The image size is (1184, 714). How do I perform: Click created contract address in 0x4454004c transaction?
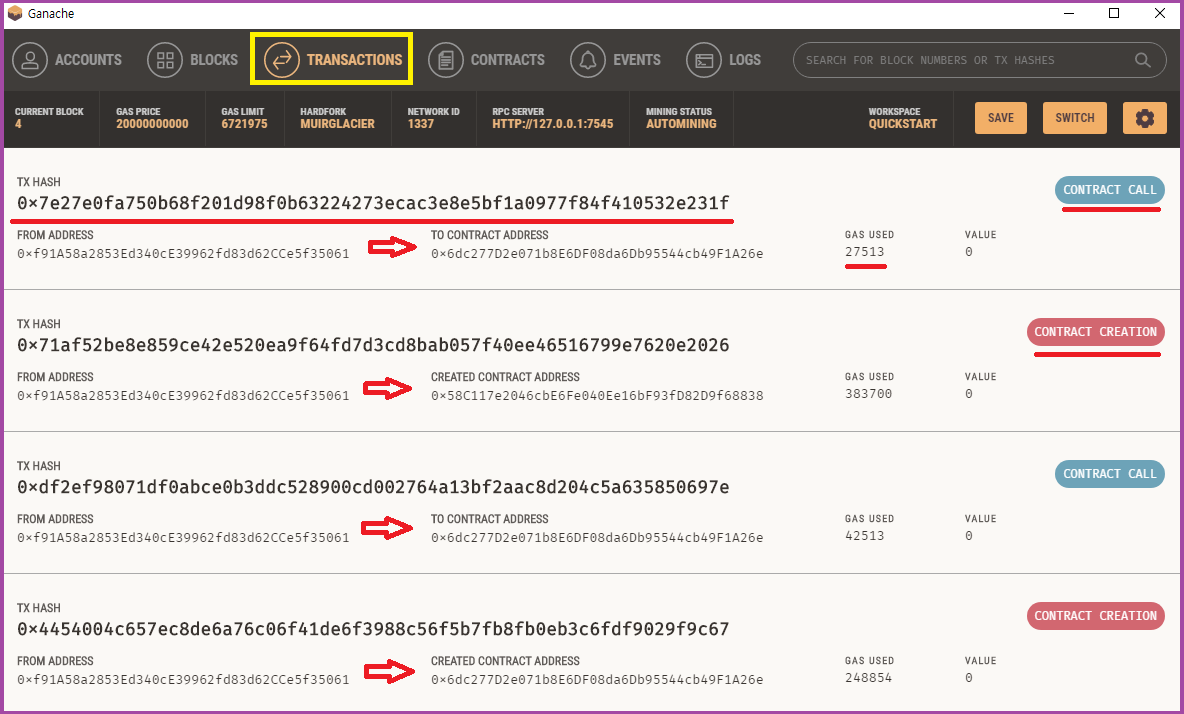point(597,679)
